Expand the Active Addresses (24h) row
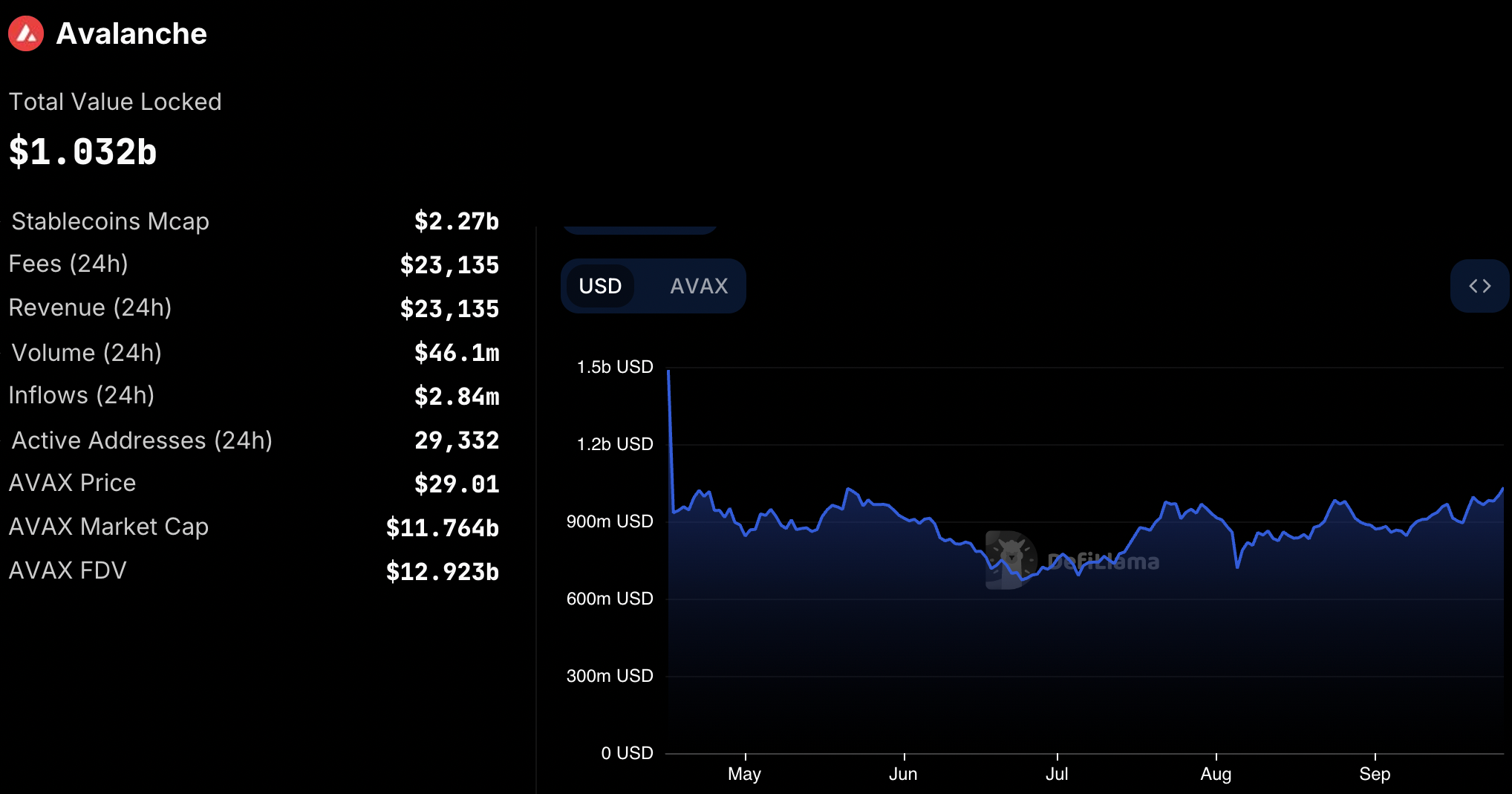Viewport: 1512px width, 794px height. coord(253,440)
